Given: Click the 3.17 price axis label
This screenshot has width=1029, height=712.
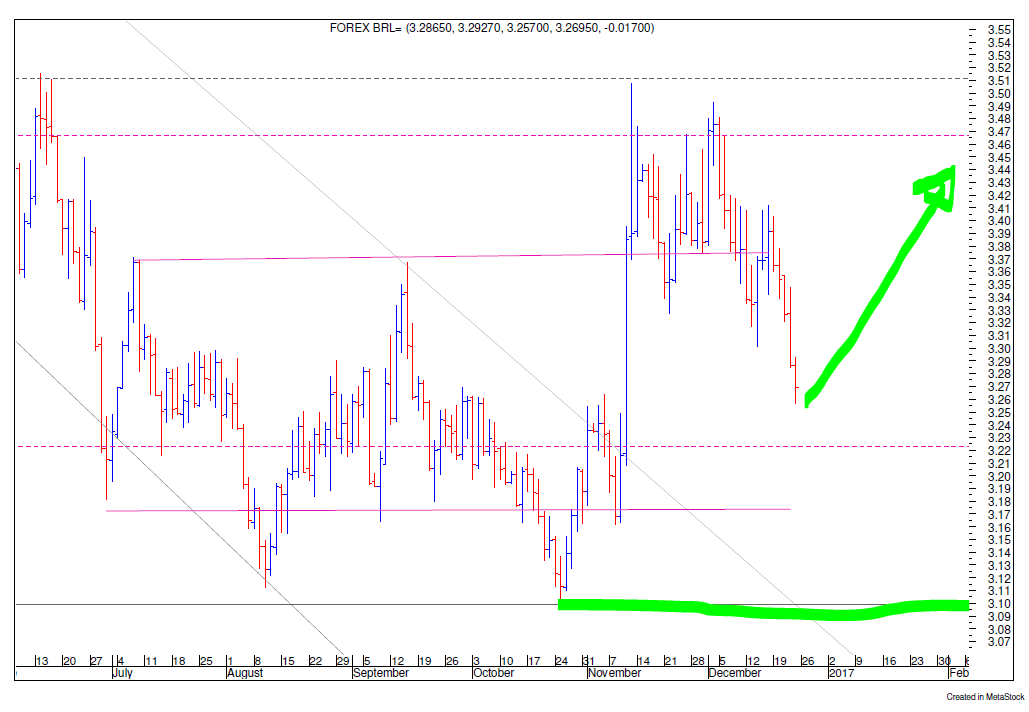Looking at the screenshot, I should [999, 514].
